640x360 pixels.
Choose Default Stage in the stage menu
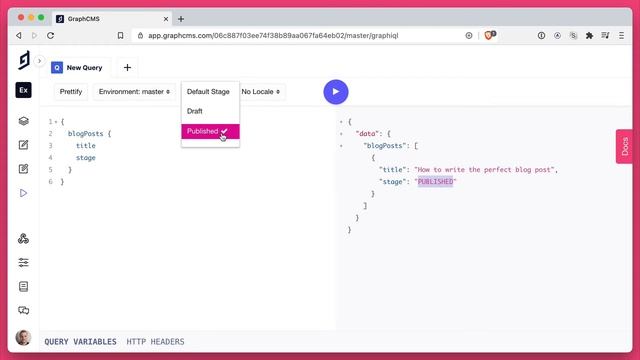(x=210, y=92)
